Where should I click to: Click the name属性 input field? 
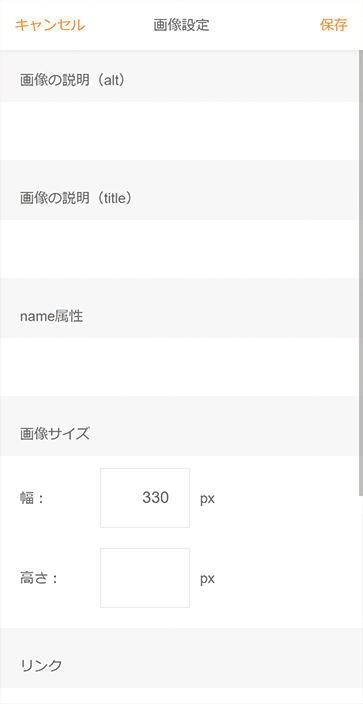click(180, 366)
